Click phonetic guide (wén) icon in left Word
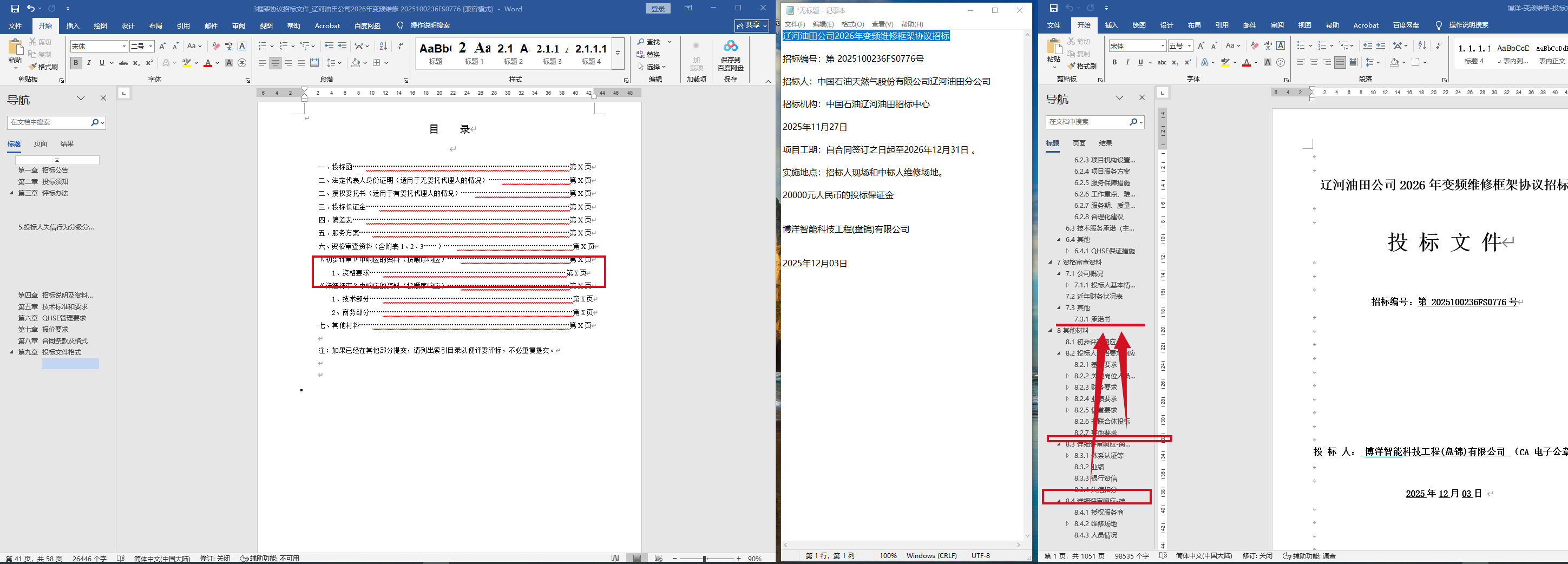The width and height of the screenshot is (1568, 564). (229, 46)
